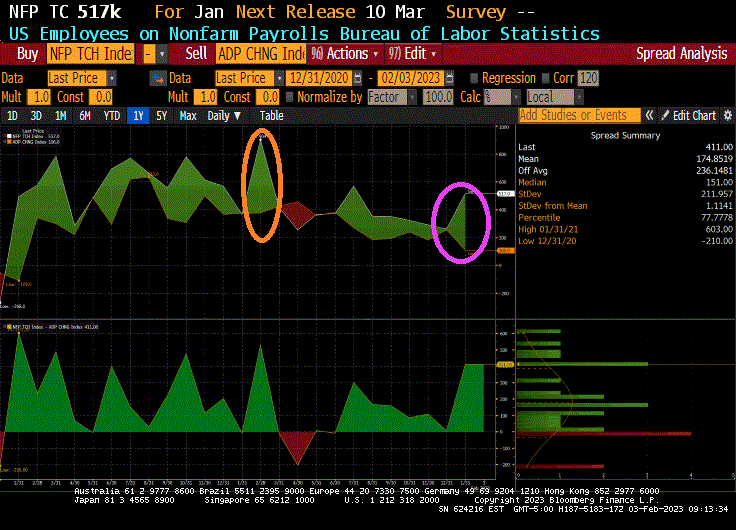Switch to the 5Y time range
The height and width of the screenshot is (530, 736).
[x=161, y=116]
